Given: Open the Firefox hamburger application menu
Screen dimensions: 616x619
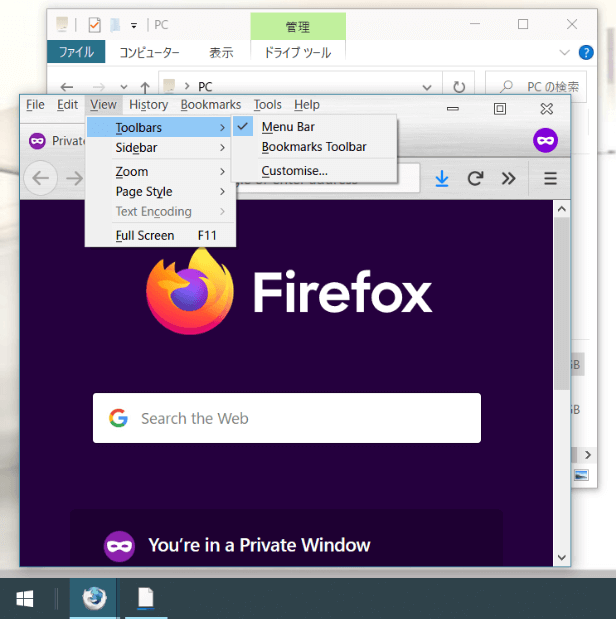Looking at the screenshot, I should (x=550, y=179).
